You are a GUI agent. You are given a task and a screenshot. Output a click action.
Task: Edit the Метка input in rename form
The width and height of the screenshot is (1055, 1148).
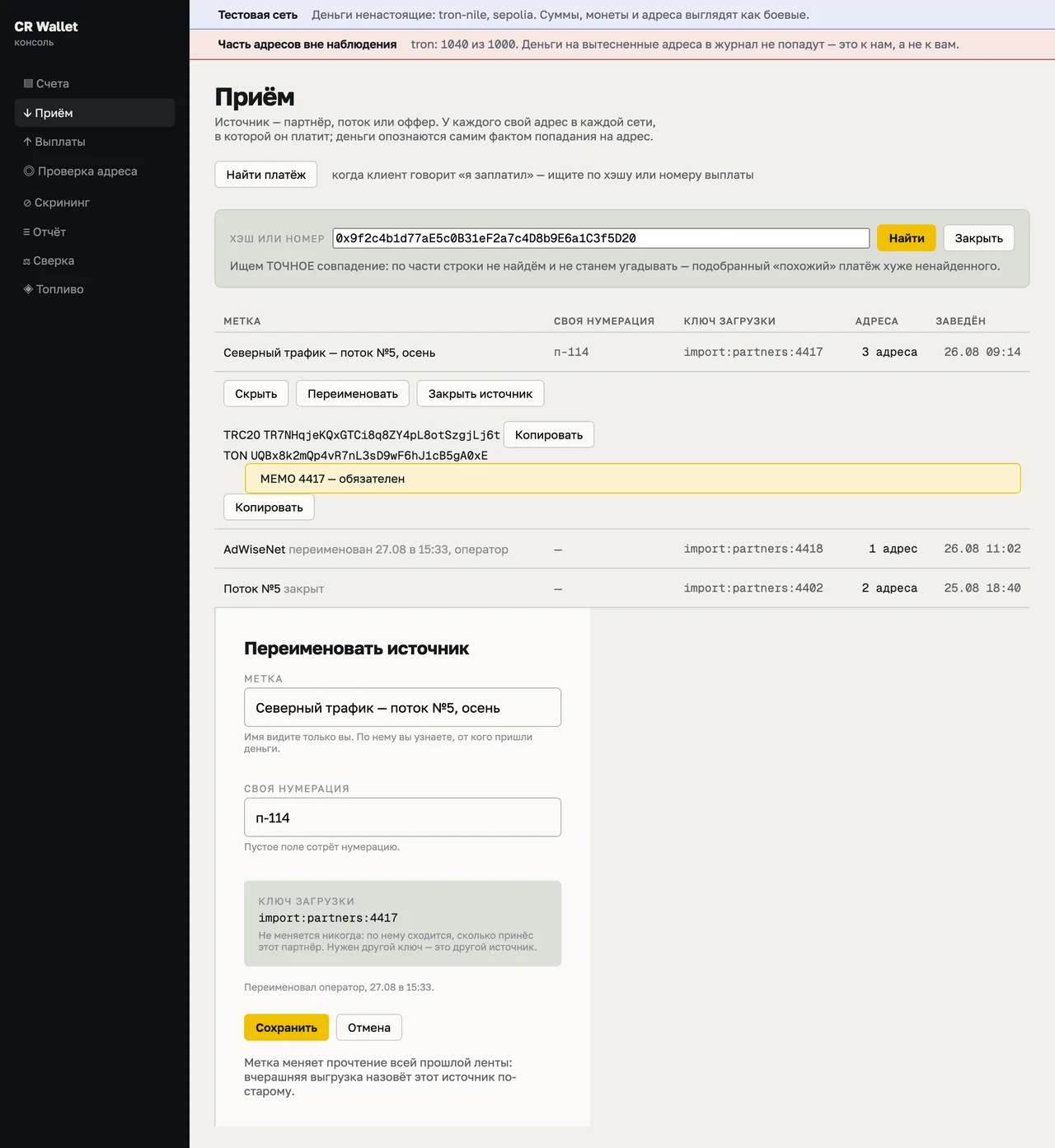click(403, 708)
